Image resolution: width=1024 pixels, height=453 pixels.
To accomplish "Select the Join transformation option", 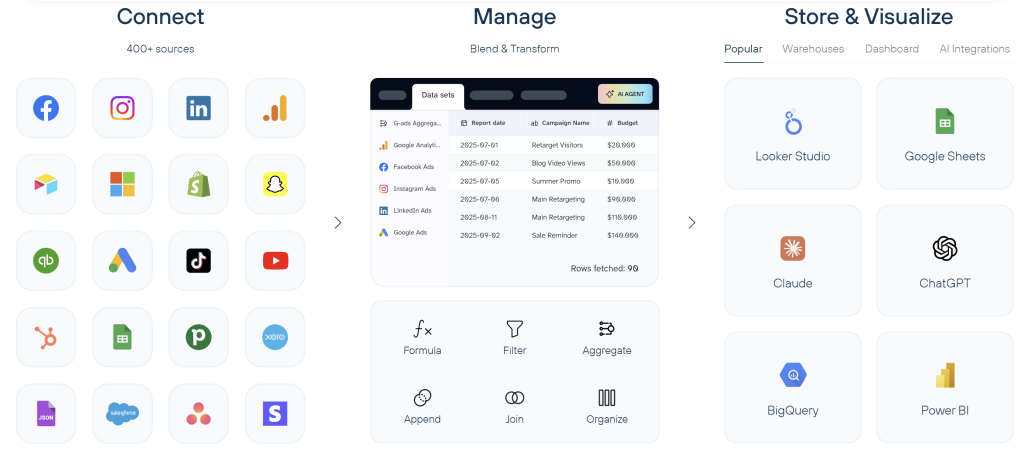I will (515, 407).
